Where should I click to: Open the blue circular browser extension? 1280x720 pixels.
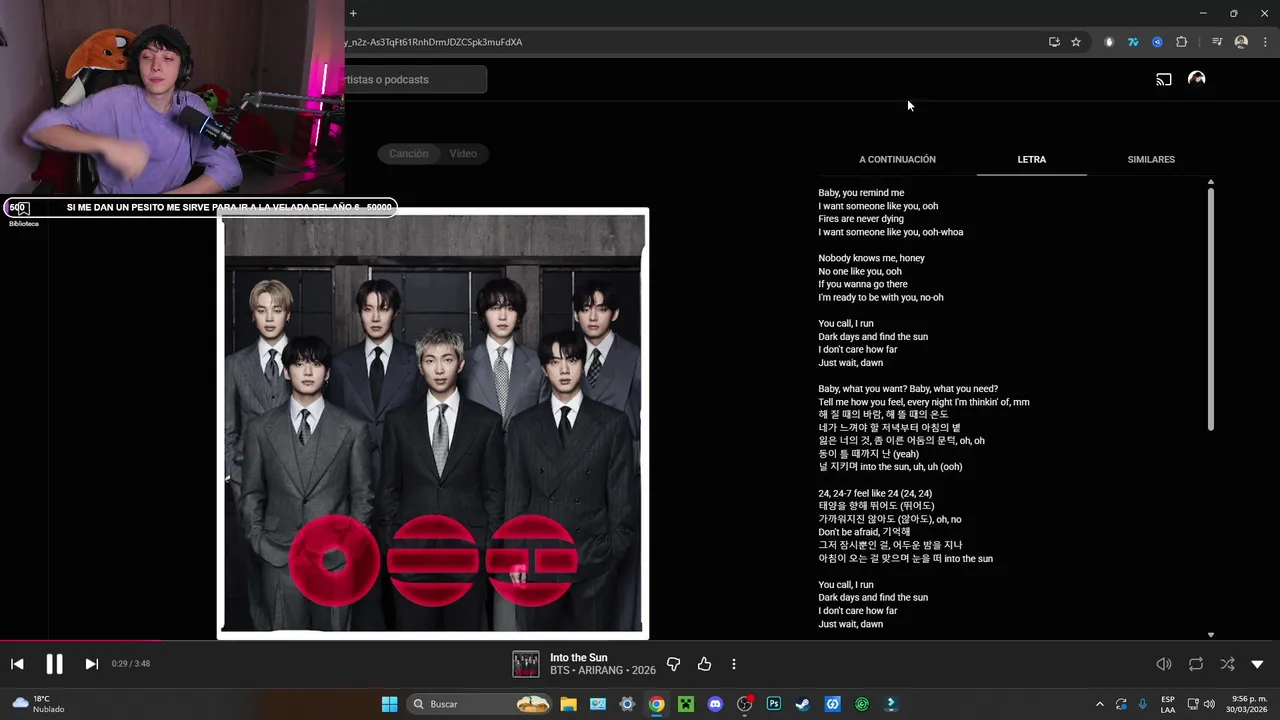(x=1157, y=42)
